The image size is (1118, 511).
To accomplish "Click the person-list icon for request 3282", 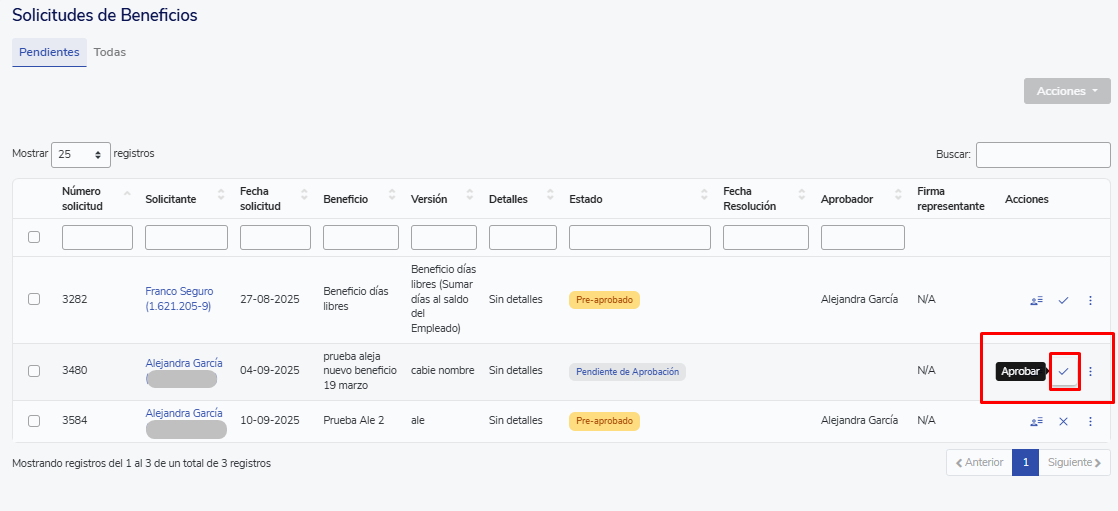I will click(1036, 300).
